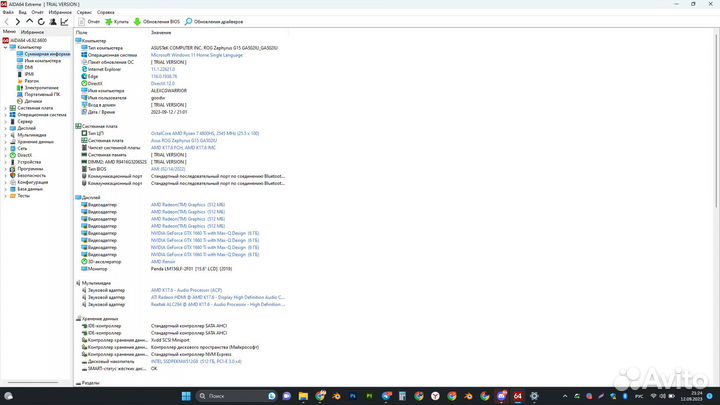Screen dimensions: 720x405
Task: Collapse the Компьютер tree node
Action: (x=6, y=47)
